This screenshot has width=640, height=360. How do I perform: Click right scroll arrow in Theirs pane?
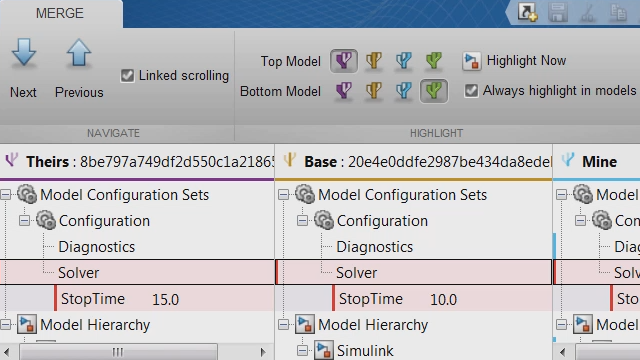coord(263,352)
